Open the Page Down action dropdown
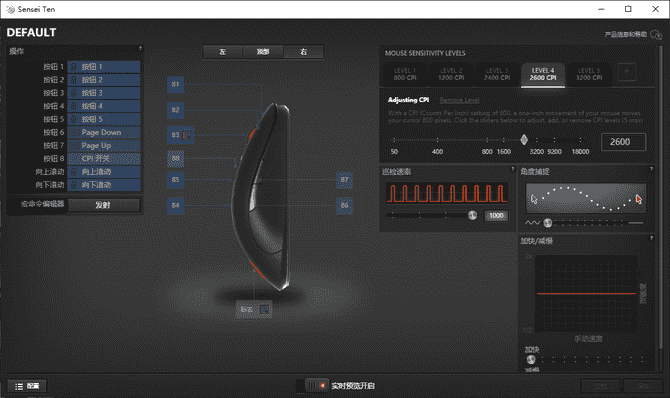Image resolution: width=670 pixels, height=398 pixels. coord(104,133)
